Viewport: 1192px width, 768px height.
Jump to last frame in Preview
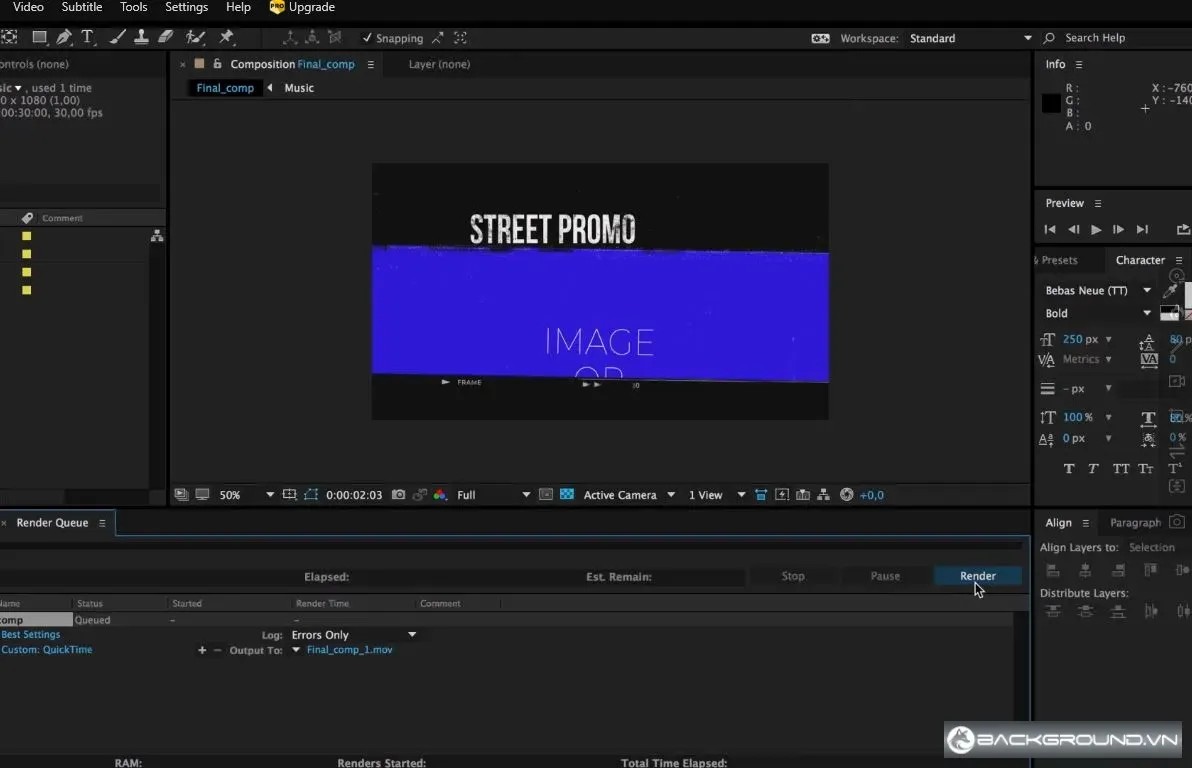(1142, 229)
